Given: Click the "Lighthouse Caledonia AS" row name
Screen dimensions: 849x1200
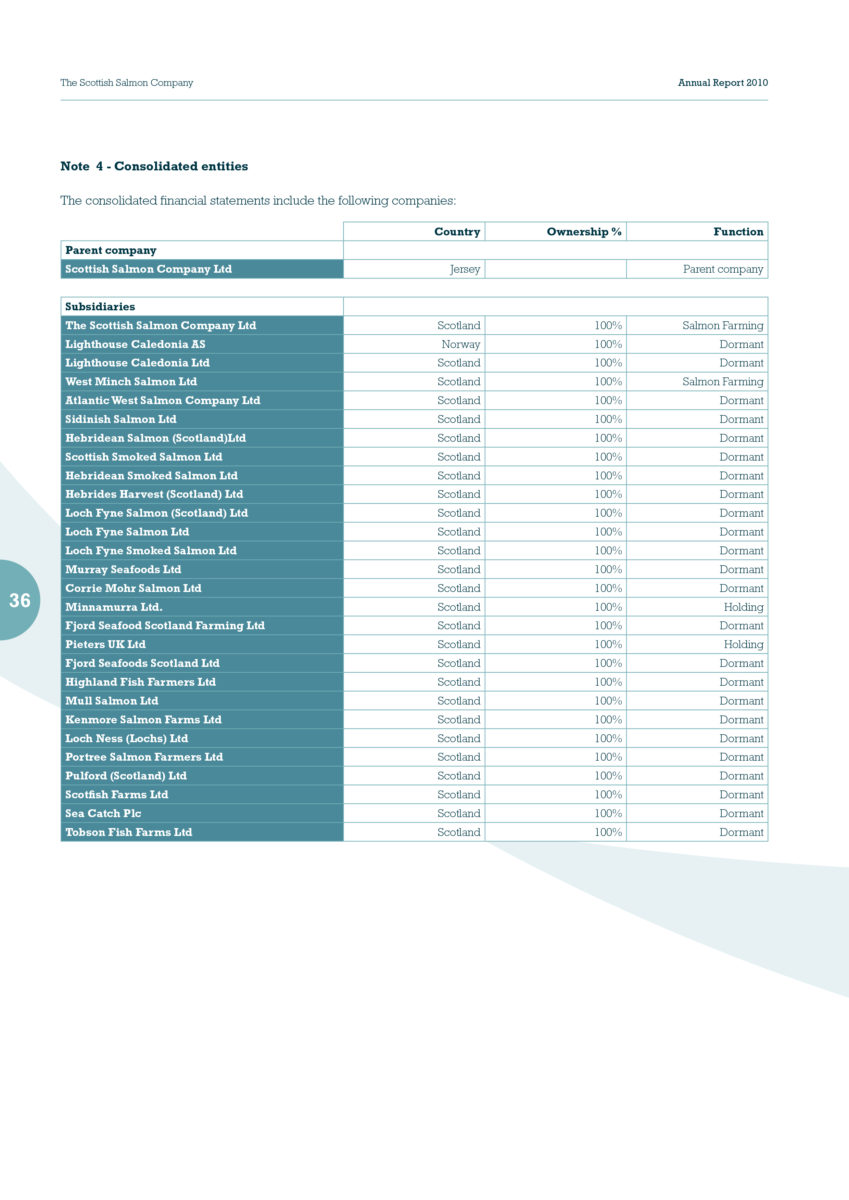Looking at the screenshot, I should point(135,344).
